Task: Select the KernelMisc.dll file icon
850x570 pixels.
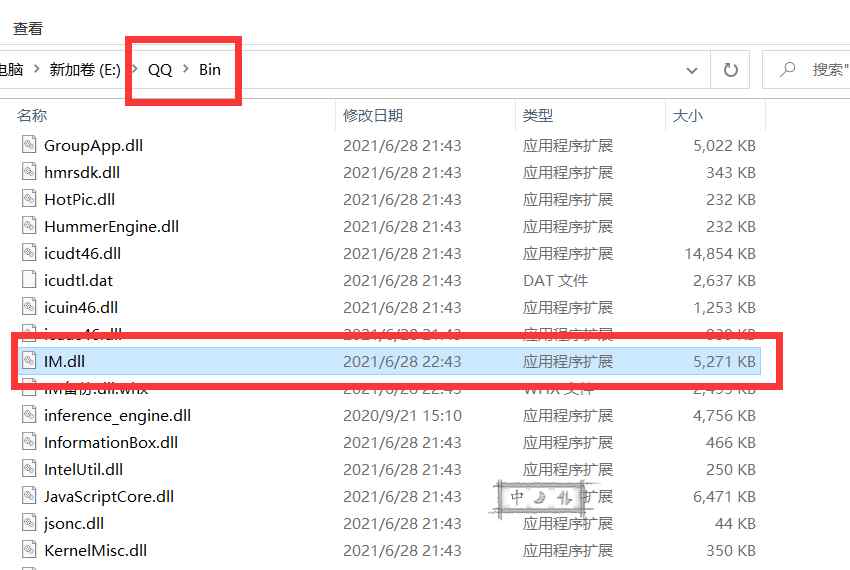Action: (29, 550)
